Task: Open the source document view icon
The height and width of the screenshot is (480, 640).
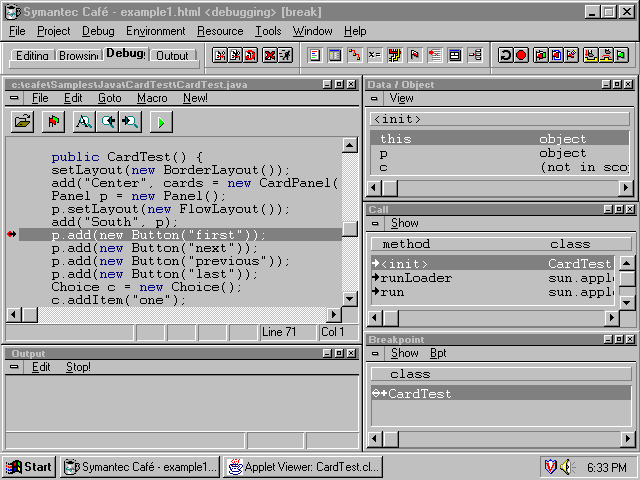Action: click(x=315, y=55)
